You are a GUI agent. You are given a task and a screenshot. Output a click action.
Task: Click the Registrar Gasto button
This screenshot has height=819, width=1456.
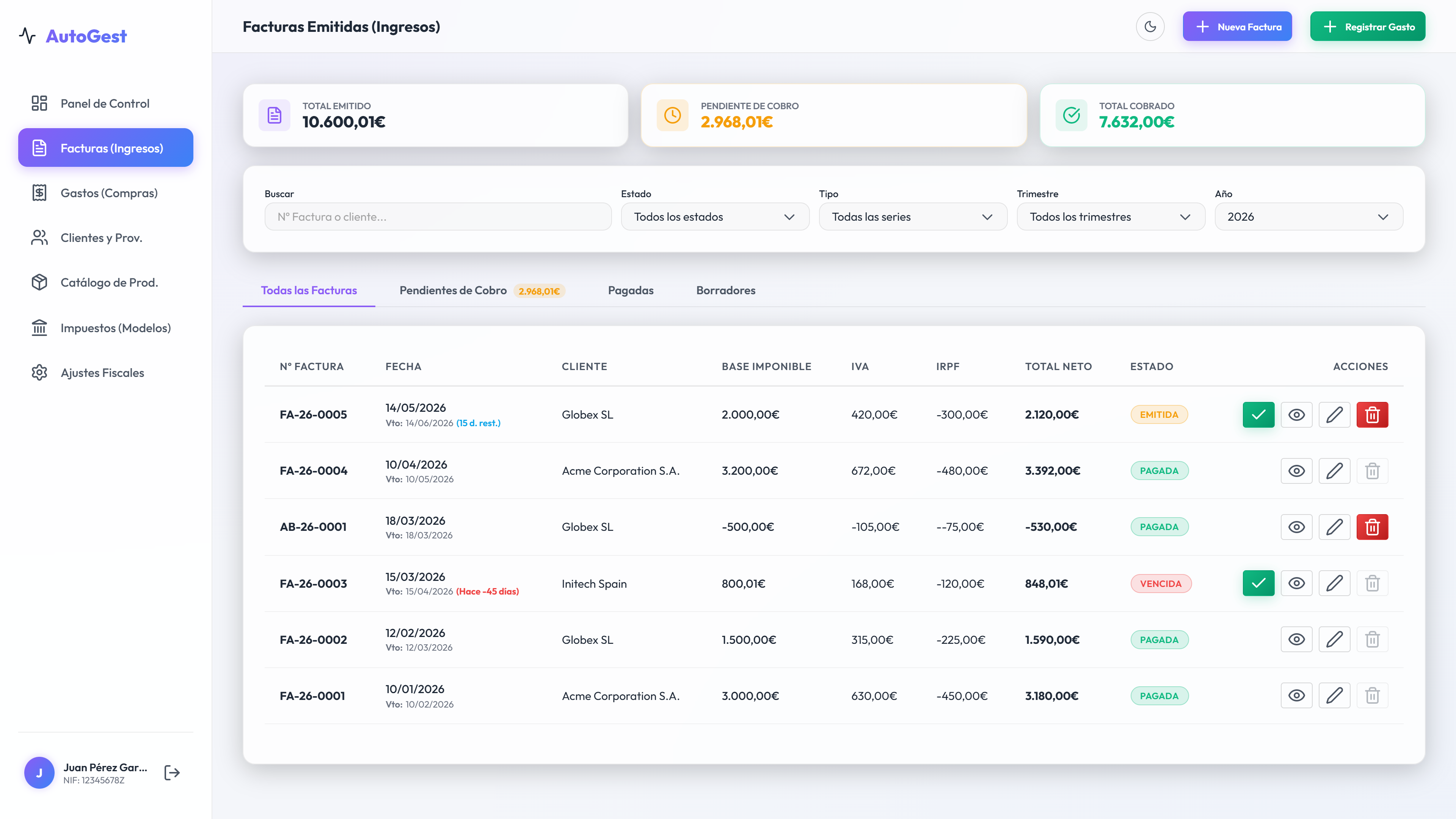1368,27
